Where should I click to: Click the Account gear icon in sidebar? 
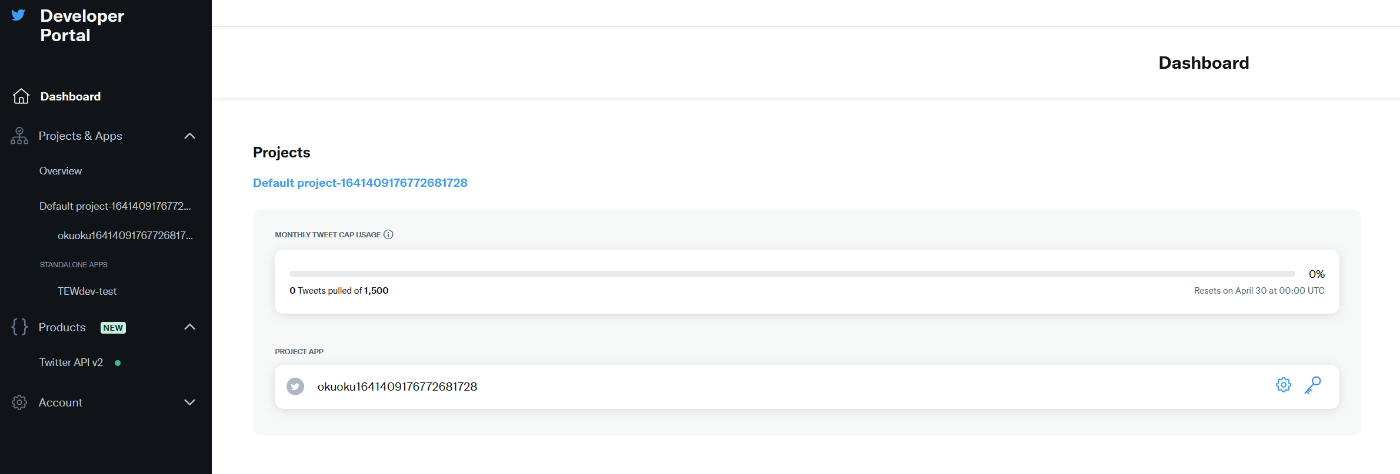19,403
